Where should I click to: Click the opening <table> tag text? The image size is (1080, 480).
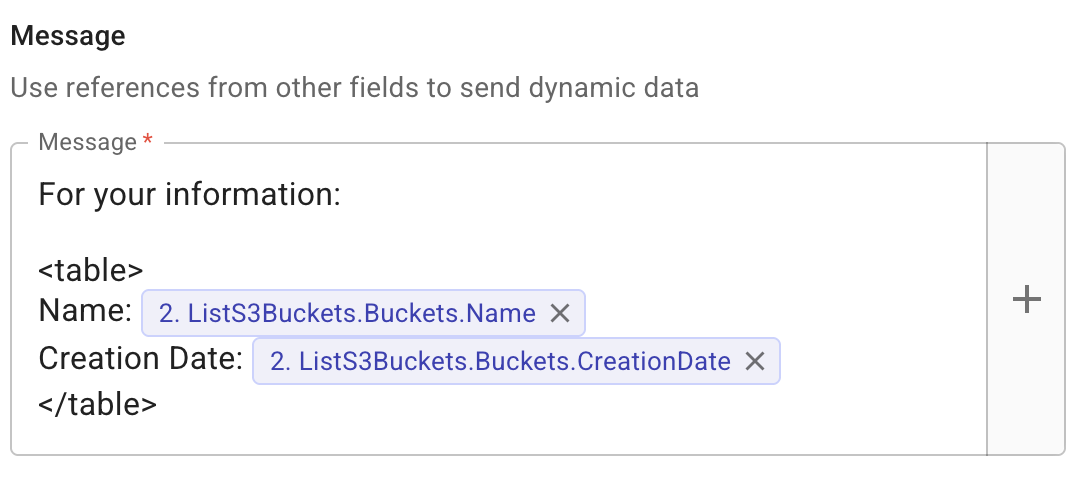pyautogui.click(x=90, y=270)
